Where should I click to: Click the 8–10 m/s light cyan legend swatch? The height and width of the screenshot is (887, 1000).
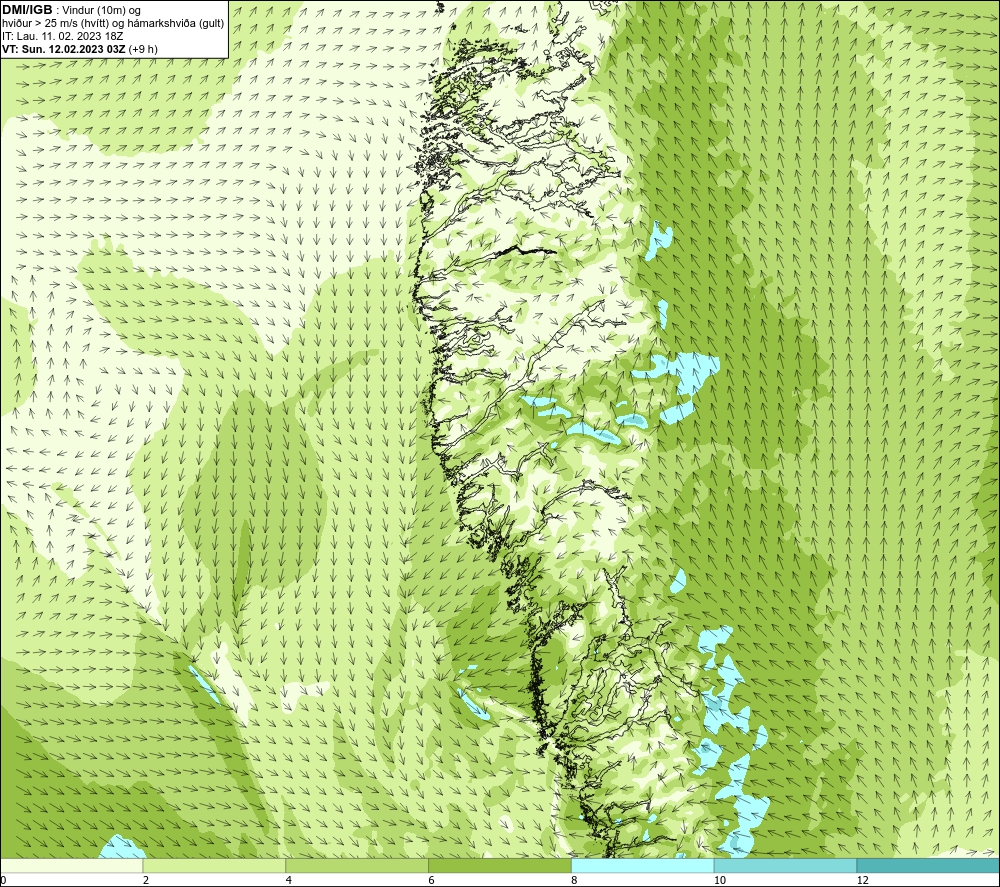pos(643,865)
